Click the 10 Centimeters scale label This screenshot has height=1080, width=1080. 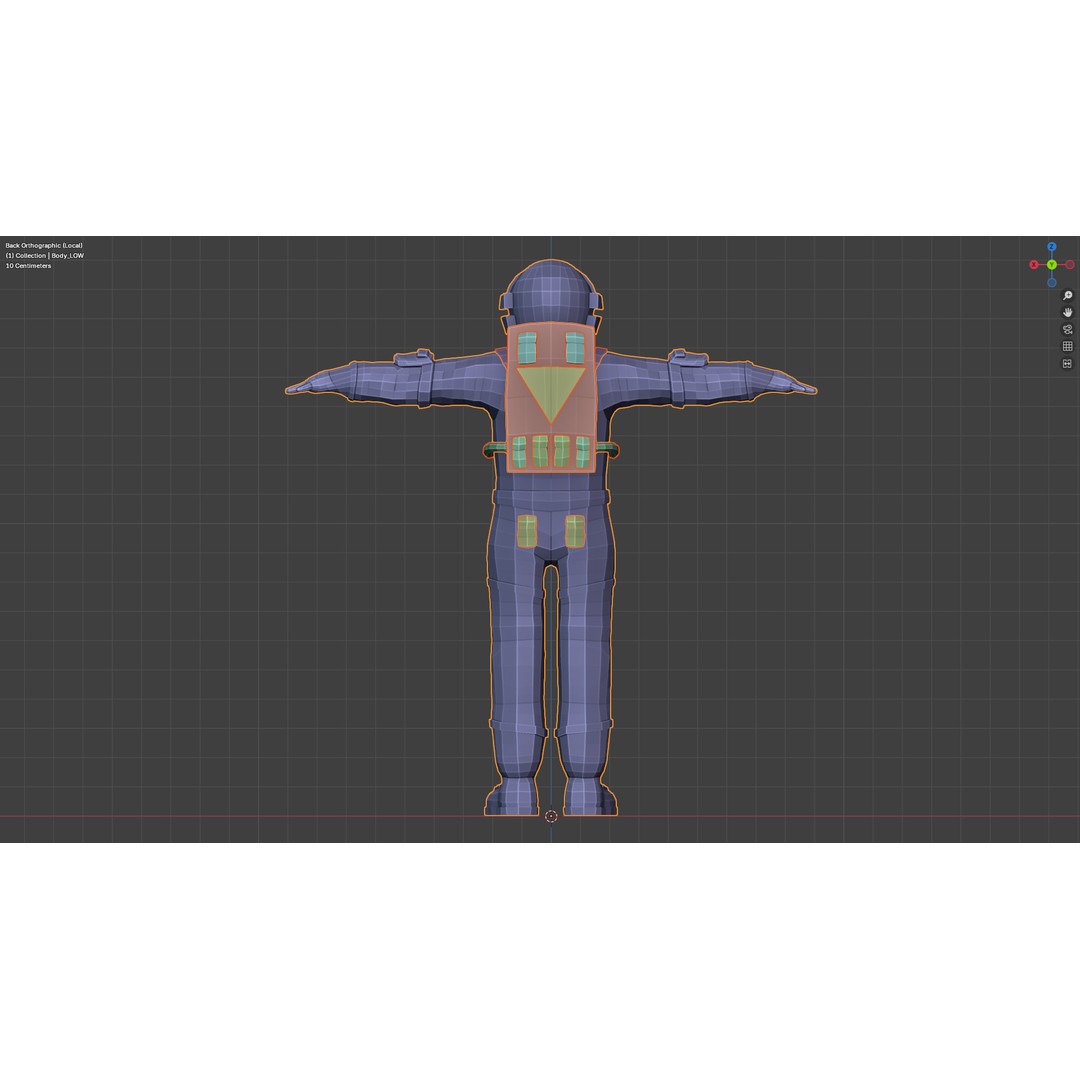click(x=30, y=265)
